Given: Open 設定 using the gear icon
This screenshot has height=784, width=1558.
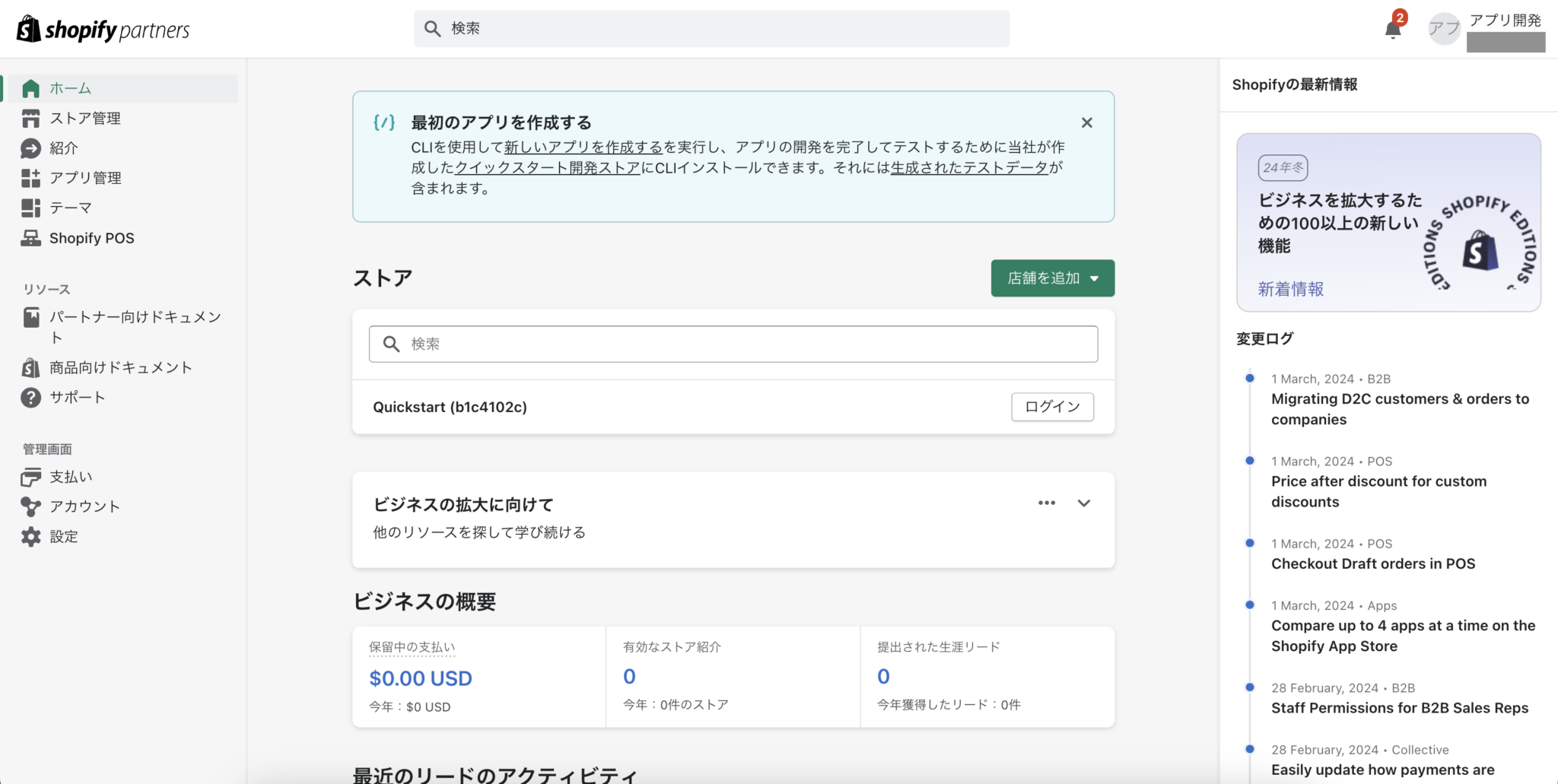Looking at the screenshot, I should [30, 536].
